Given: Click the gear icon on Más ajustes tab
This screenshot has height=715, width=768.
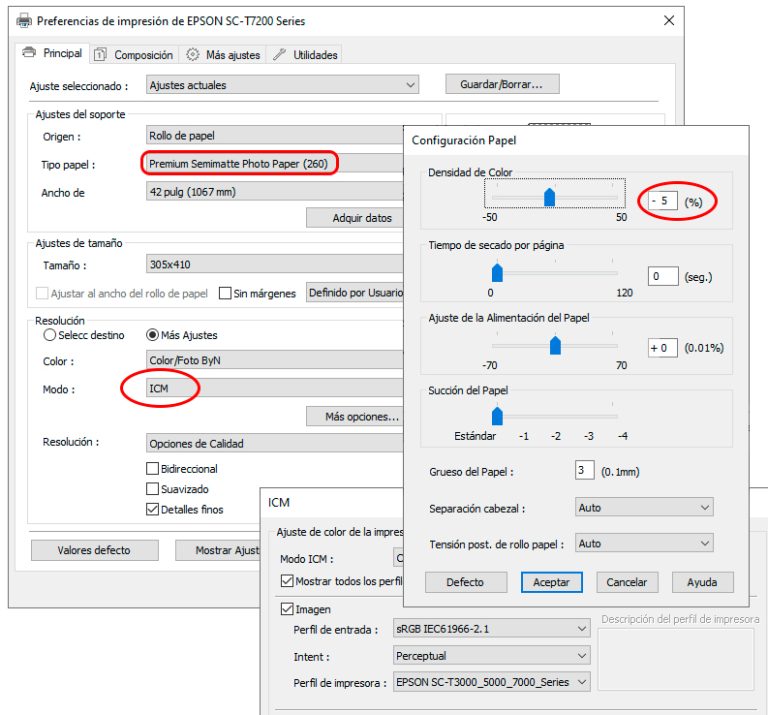Looking at the screenshot, I should click(x=192, y=54).
